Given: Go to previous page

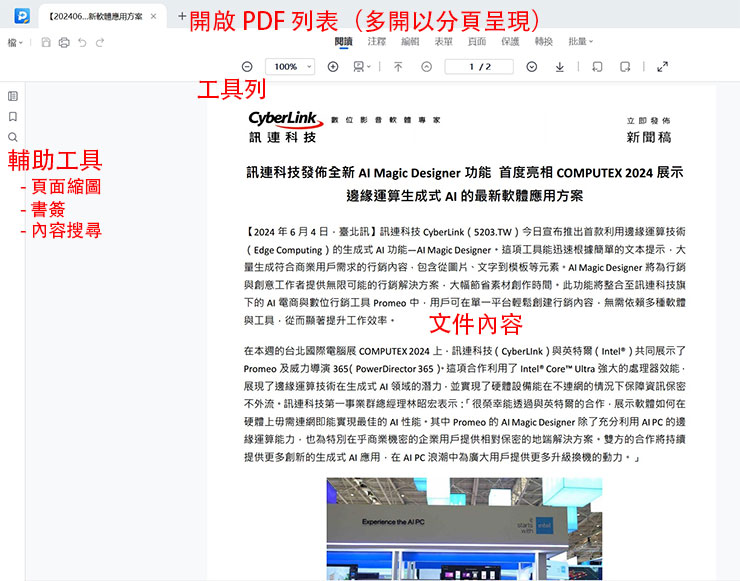Looking at the screenshot, I should click(x=426, y=67).
